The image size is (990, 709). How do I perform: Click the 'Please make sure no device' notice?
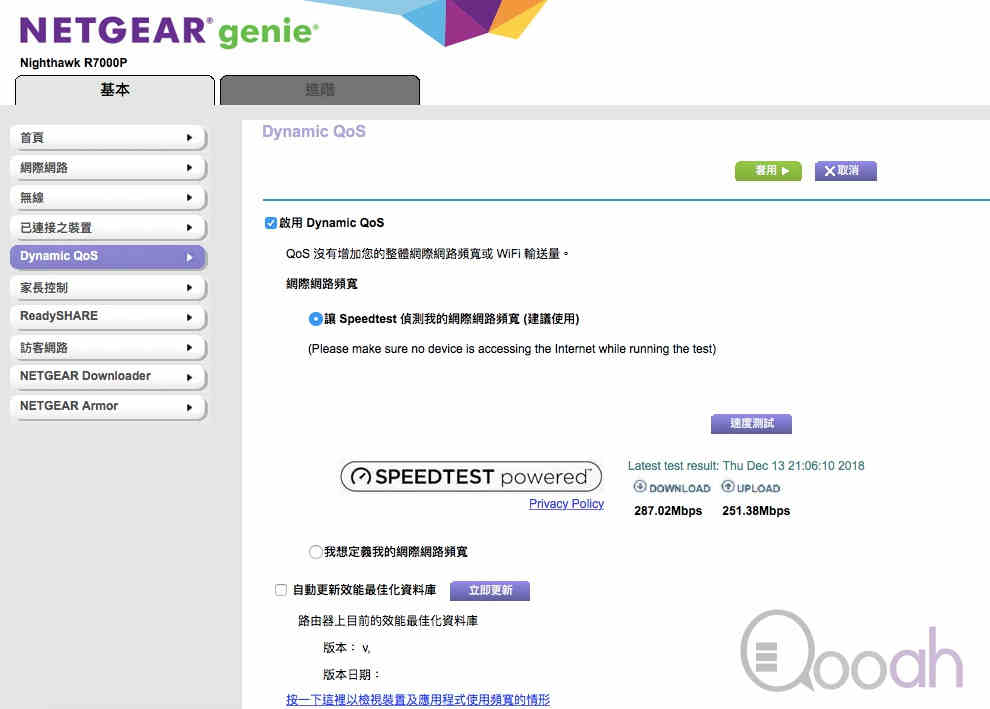(x=512, y=349)
